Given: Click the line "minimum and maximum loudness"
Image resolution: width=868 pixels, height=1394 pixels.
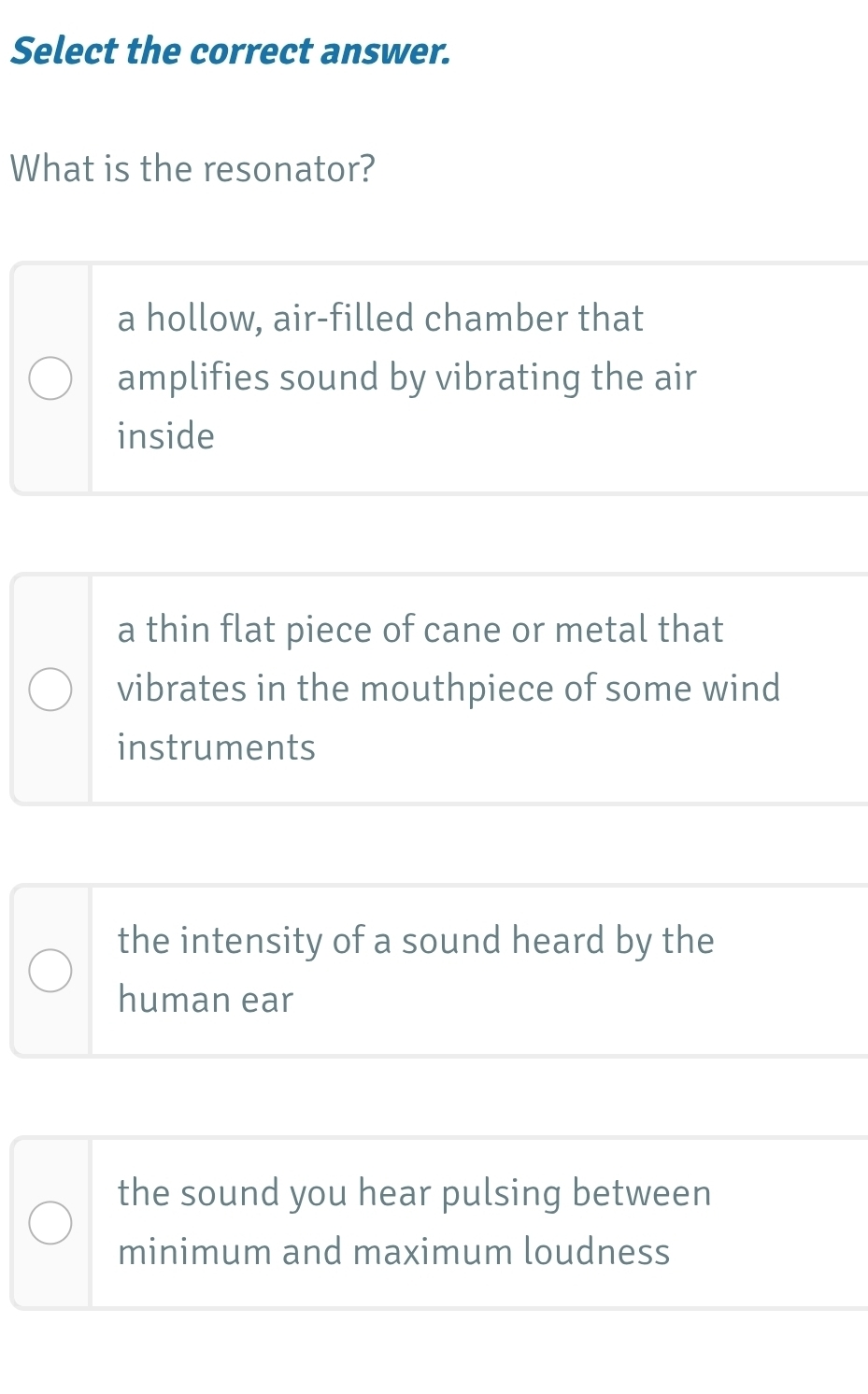Looking at the screenshot, I should pos(393,1252).
